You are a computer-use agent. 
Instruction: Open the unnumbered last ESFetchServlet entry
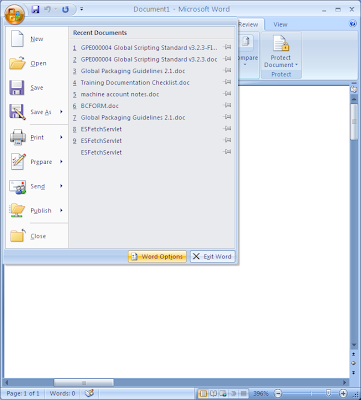click(x=145, y=152)
